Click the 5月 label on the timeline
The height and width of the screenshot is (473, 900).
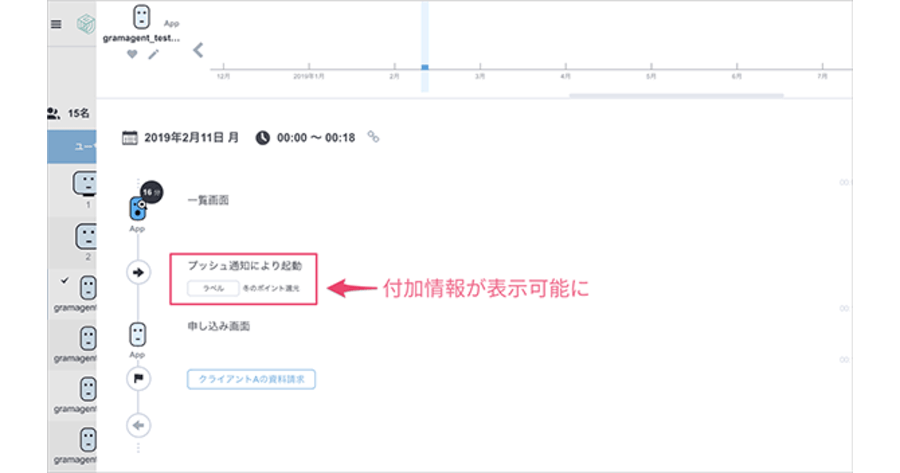pos(651,76)
